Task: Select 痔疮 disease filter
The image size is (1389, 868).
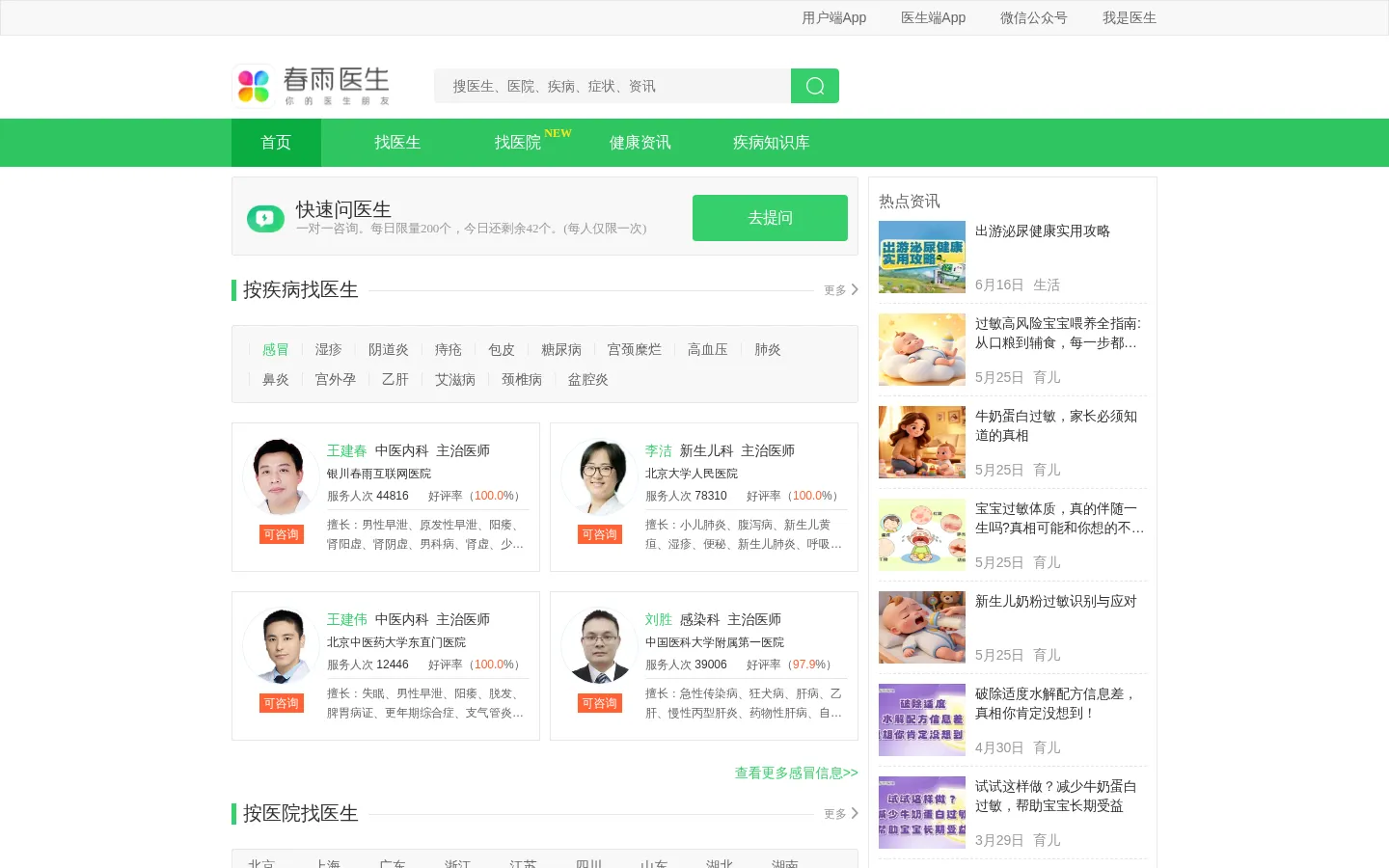Action: [x=449, y=349]
